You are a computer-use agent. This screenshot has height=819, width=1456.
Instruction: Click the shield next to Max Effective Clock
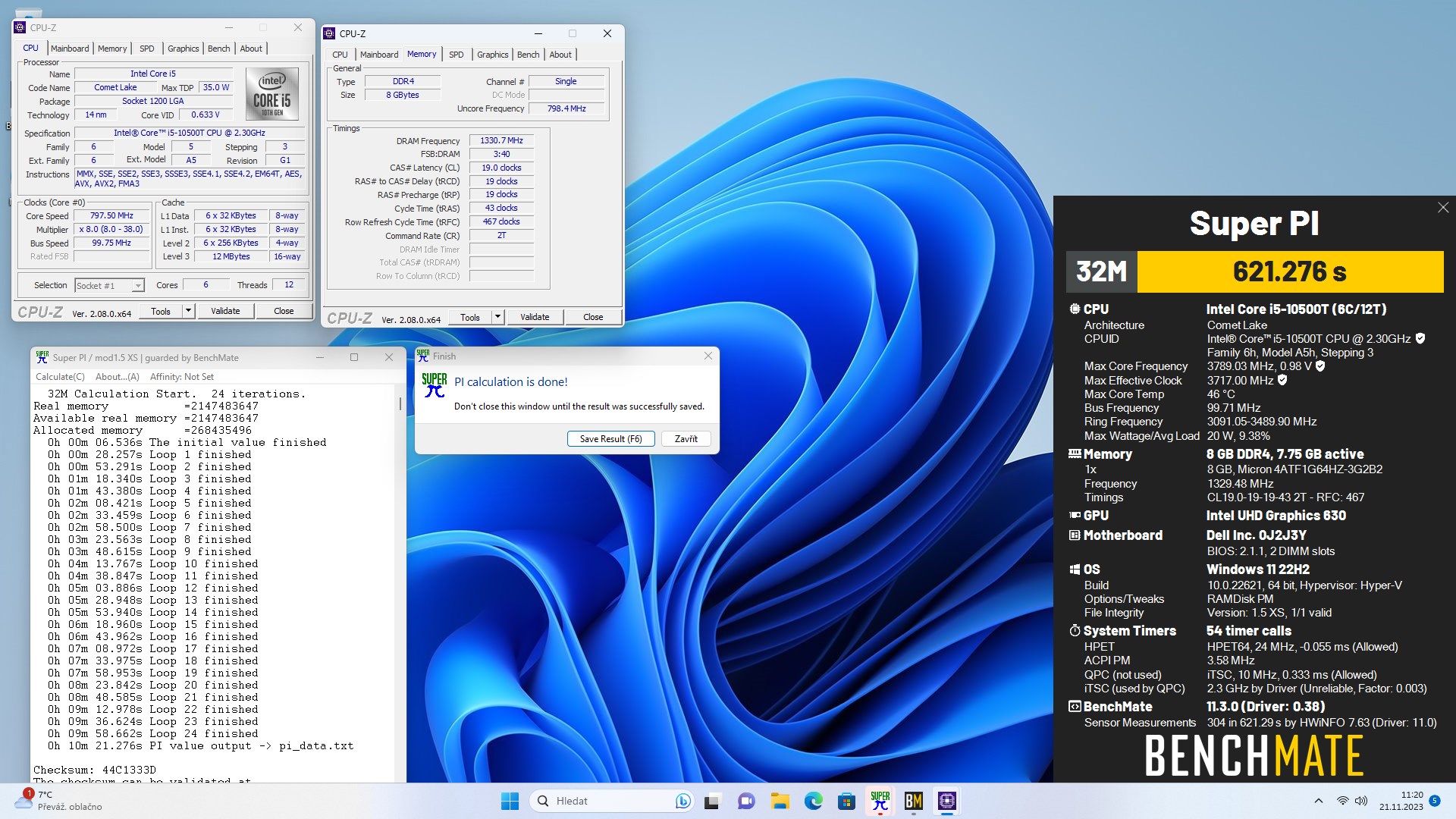click(1282, 380)
